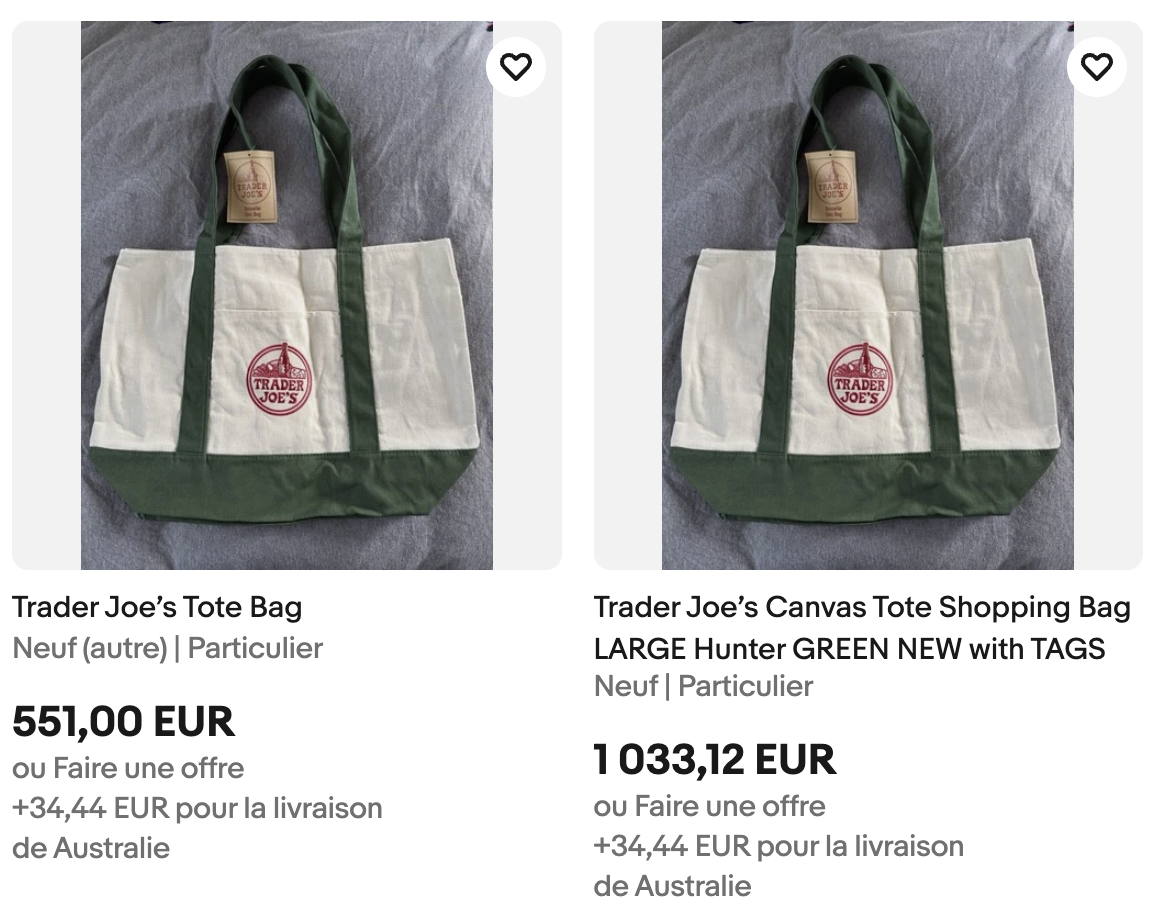Click the 551,00 EUR price
Screen dimensions: 1154x912
click(121, 722)
